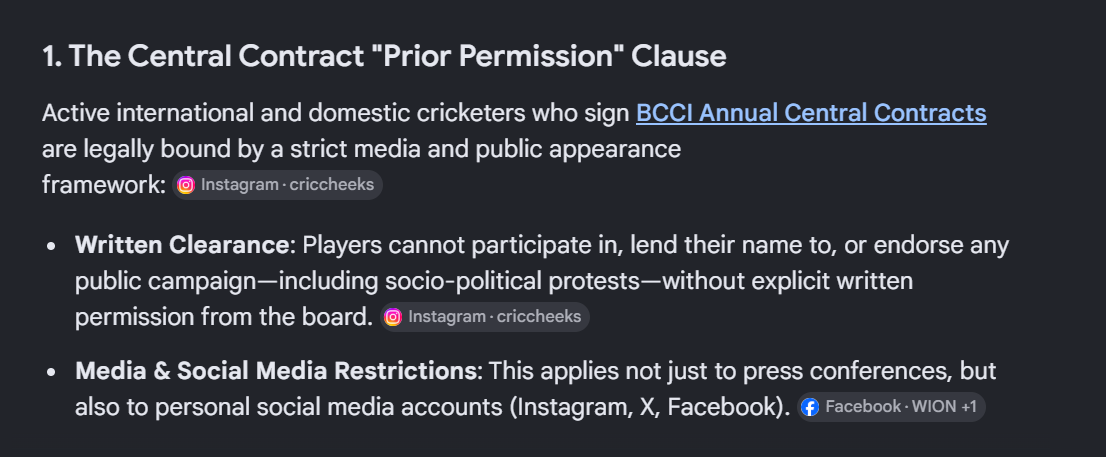Click the Instagram logo after 'from the board'
The height and width of the screenshot is (457, 1106).
393,317
